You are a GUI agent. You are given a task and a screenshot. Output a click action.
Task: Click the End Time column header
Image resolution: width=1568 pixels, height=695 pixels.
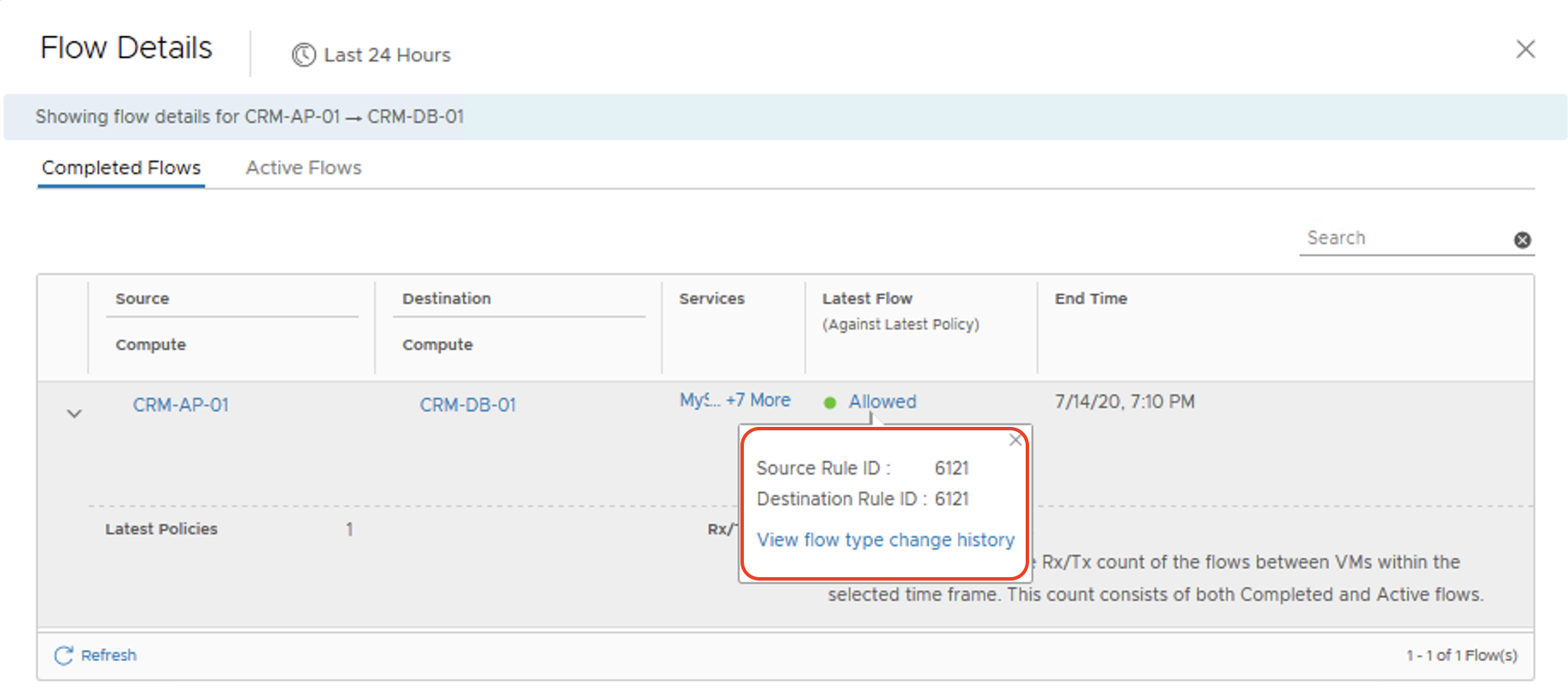click(1091, 299)
